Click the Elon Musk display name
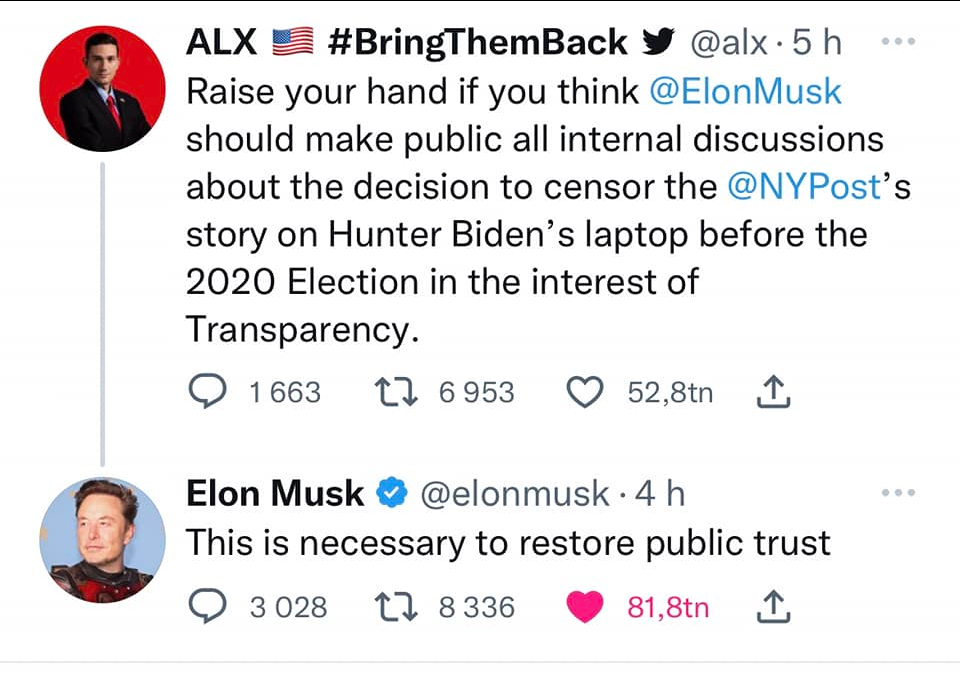The width and height of the screenshot is (960, 677). (x=275, y=493)
